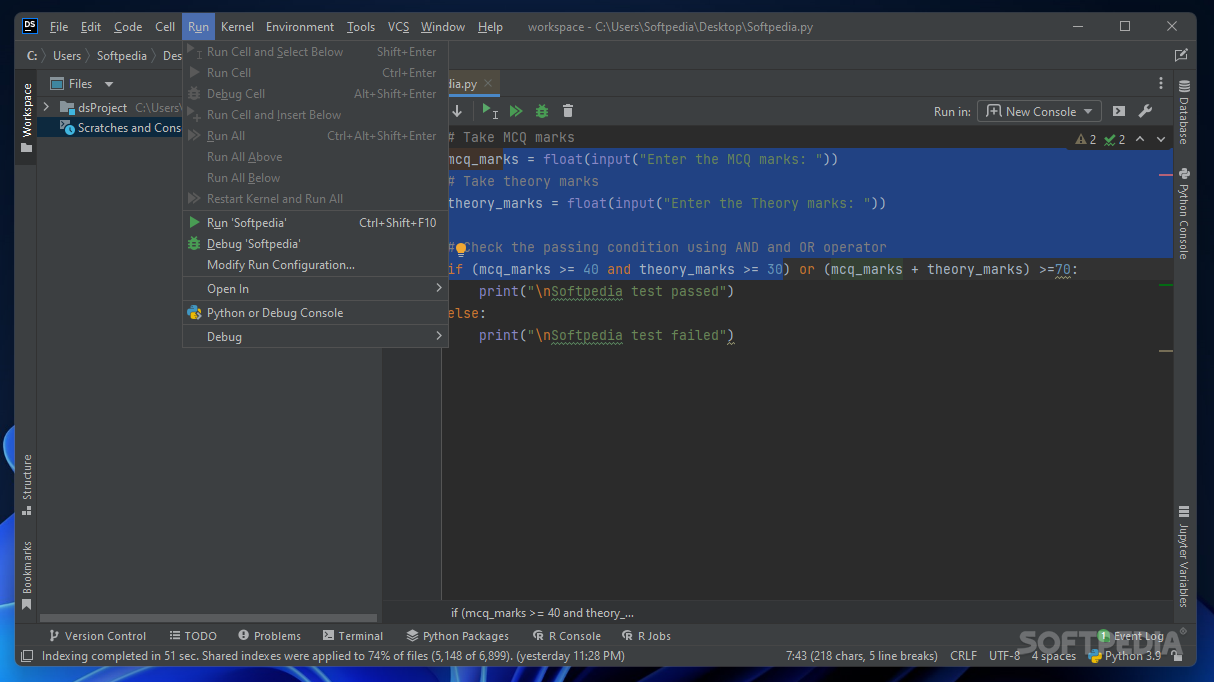Expand the Debug submenu entry
This screenshot has height=682, width=1214.
coord(315,337)
